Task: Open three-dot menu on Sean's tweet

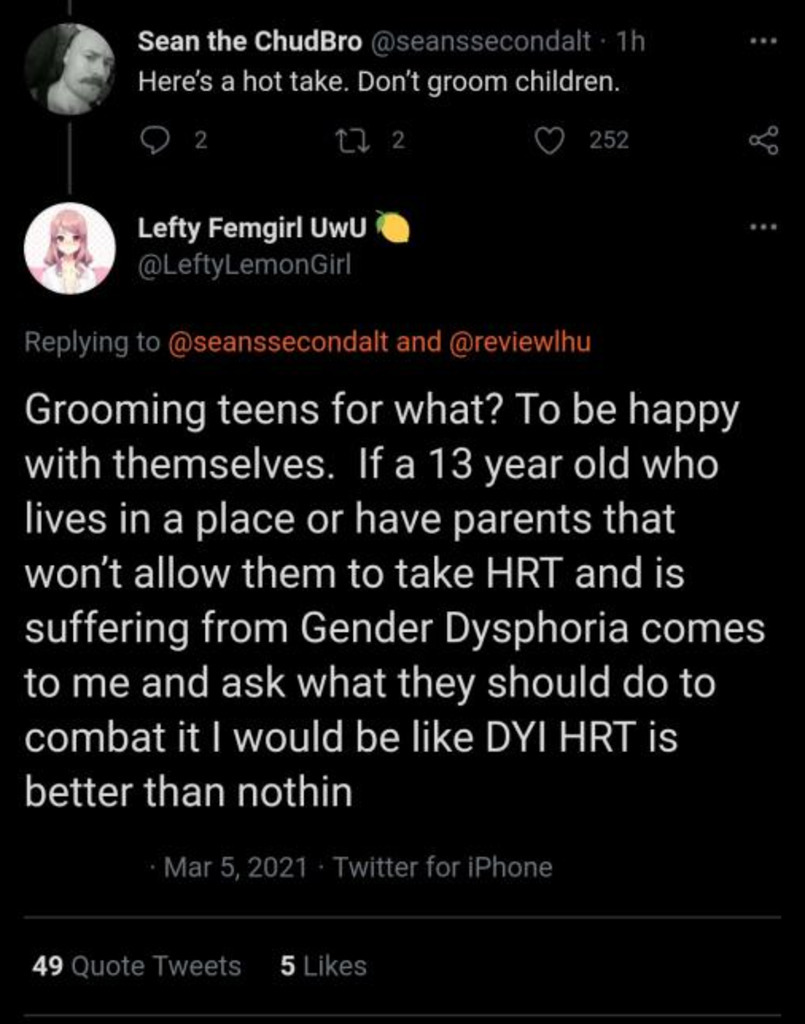Action: pos(763,41)
